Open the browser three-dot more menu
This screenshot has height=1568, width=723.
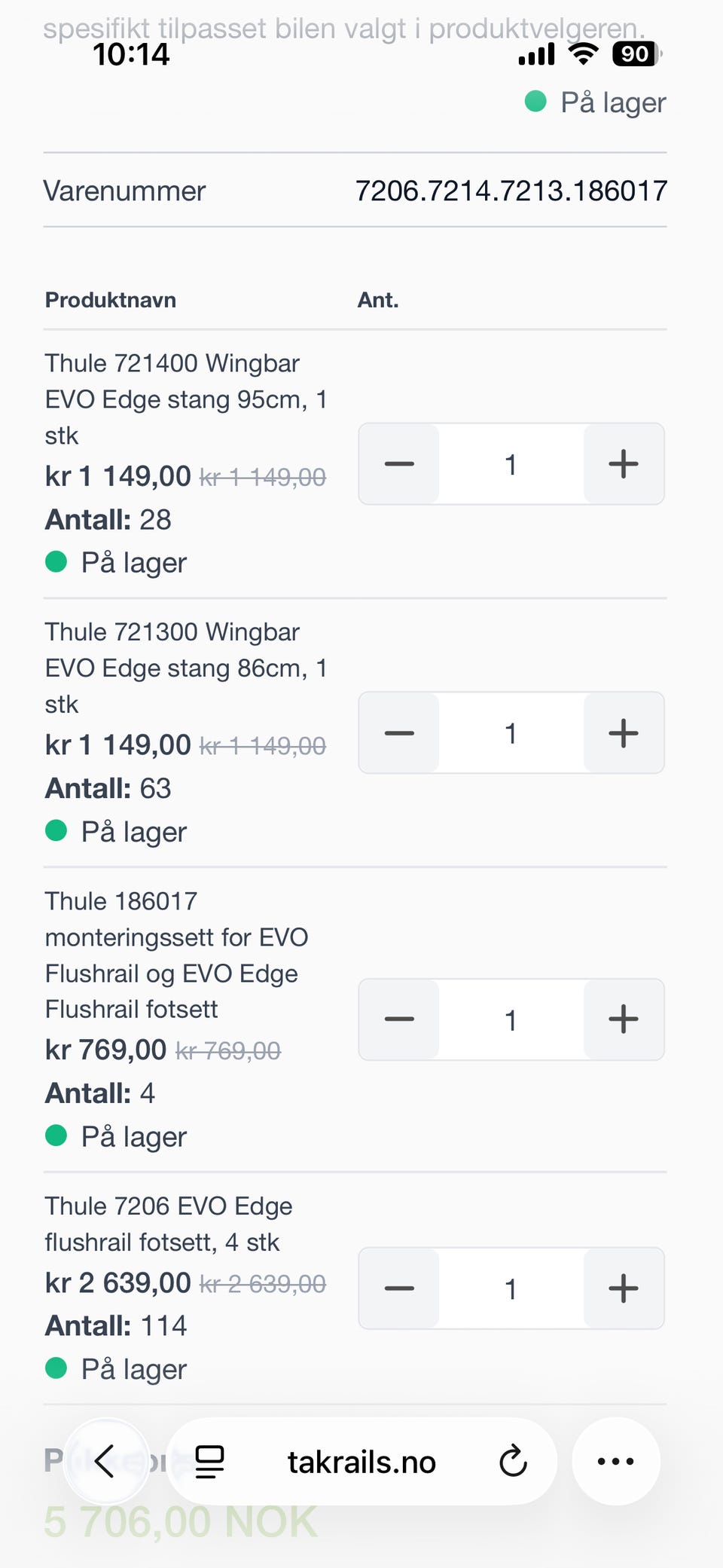(x=615, y=1462)
